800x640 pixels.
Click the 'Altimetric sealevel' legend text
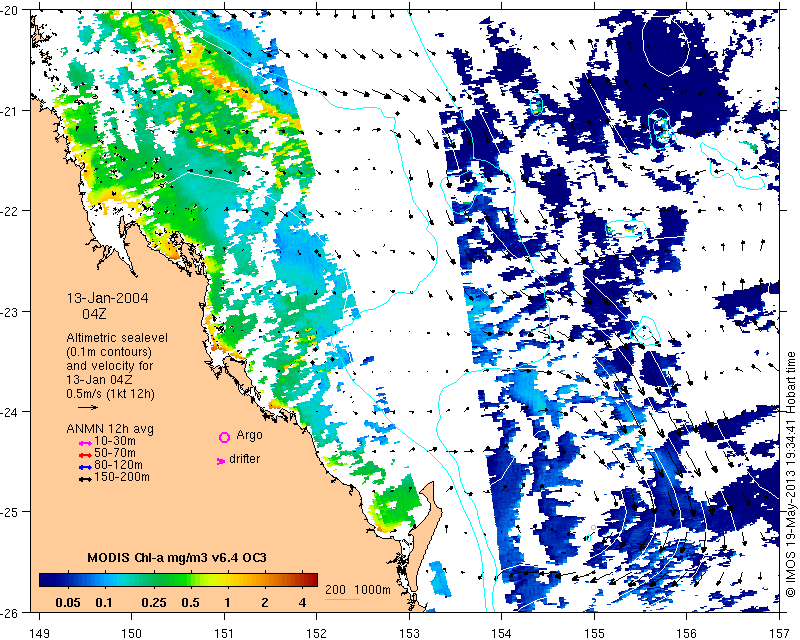(117, 338)
